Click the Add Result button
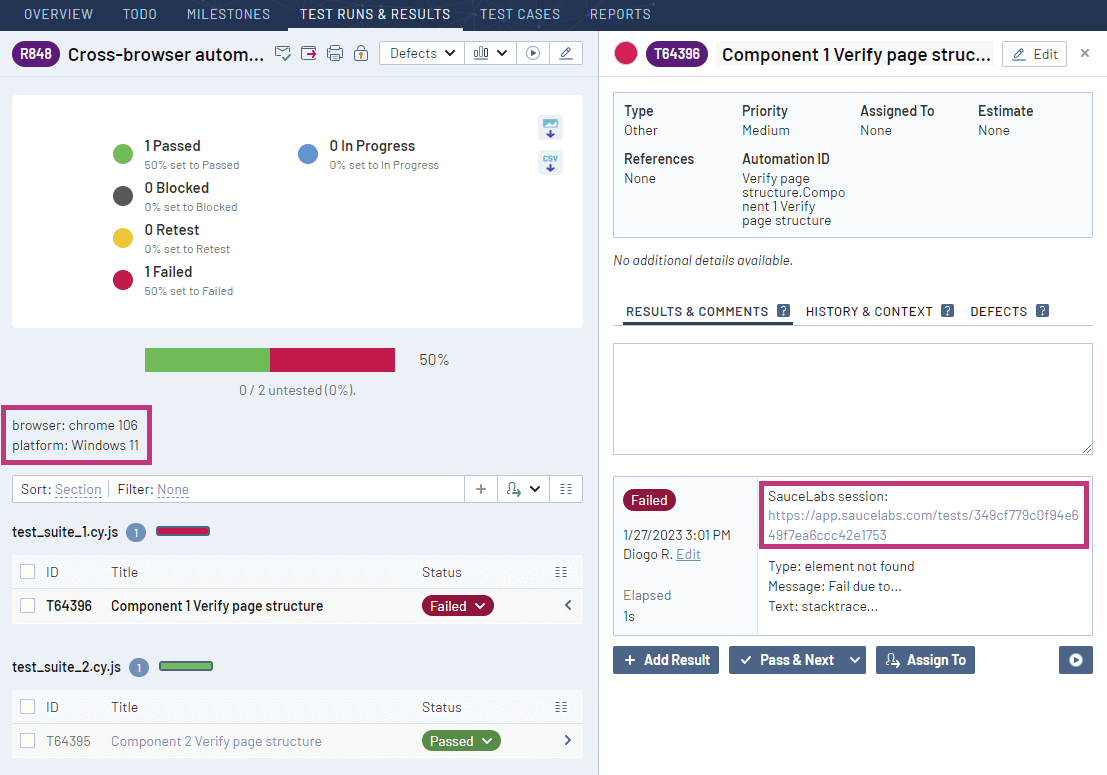Image resolution: width=1107 pixels, height=775 pixels. (x=665, y=660)
